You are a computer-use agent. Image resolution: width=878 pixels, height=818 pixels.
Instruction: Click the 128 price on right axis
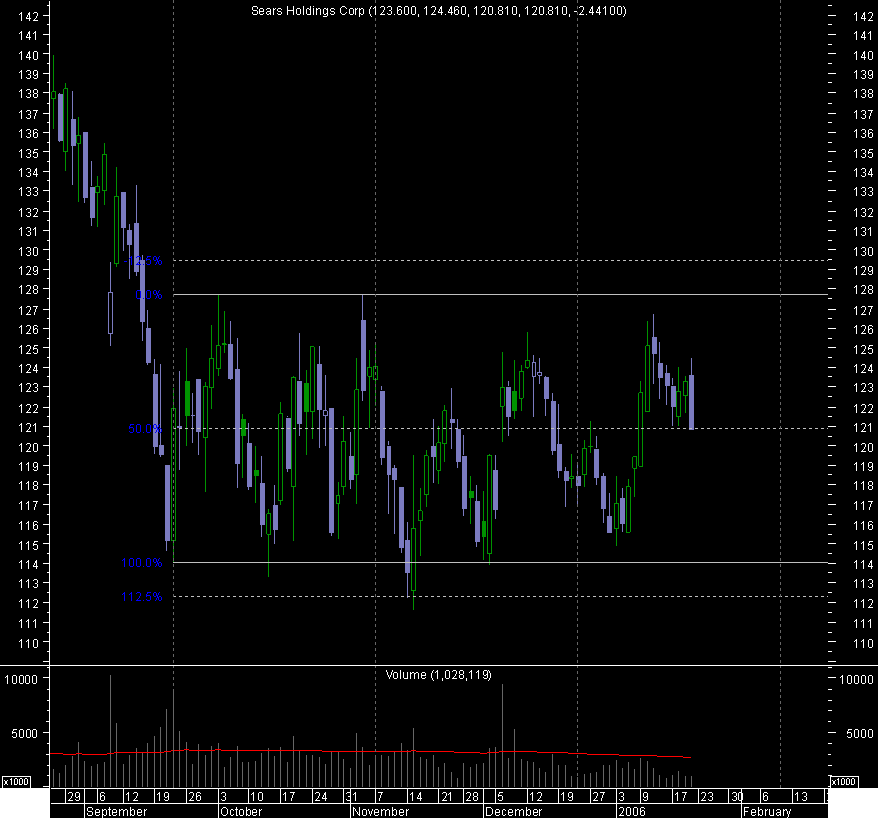(863, 290)
